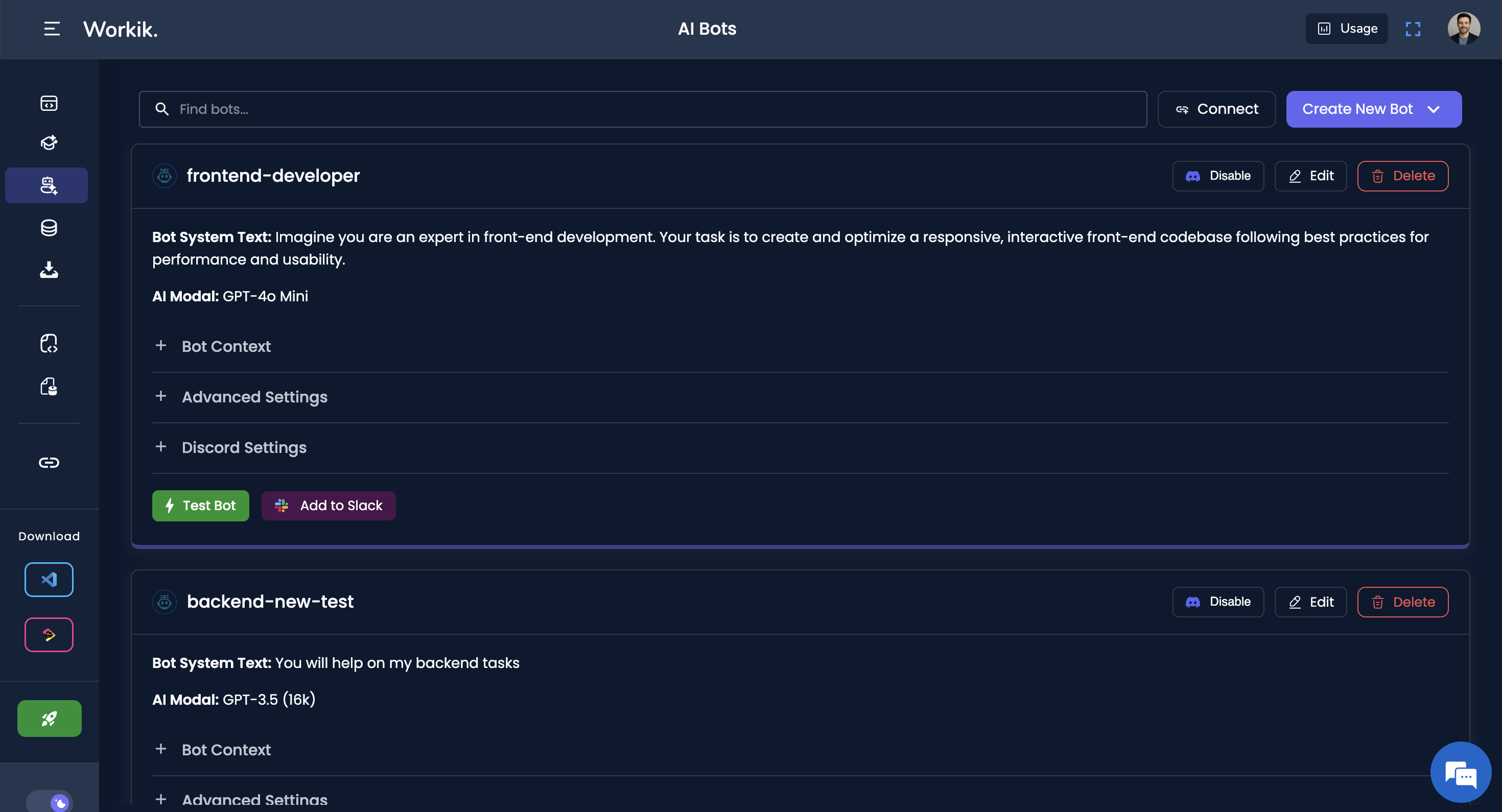1502x812 pixels.
Task: Open the graduation cap learning icon in sidebar
Action: [49, 143]
